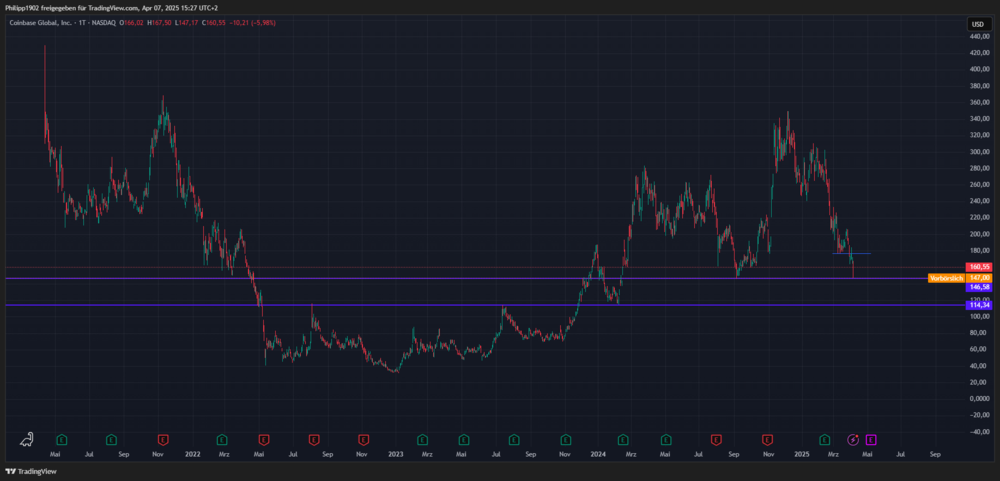Open the red earnings marker at Nov 2024
The image size is (1000, 481).
tap(767, 438)
